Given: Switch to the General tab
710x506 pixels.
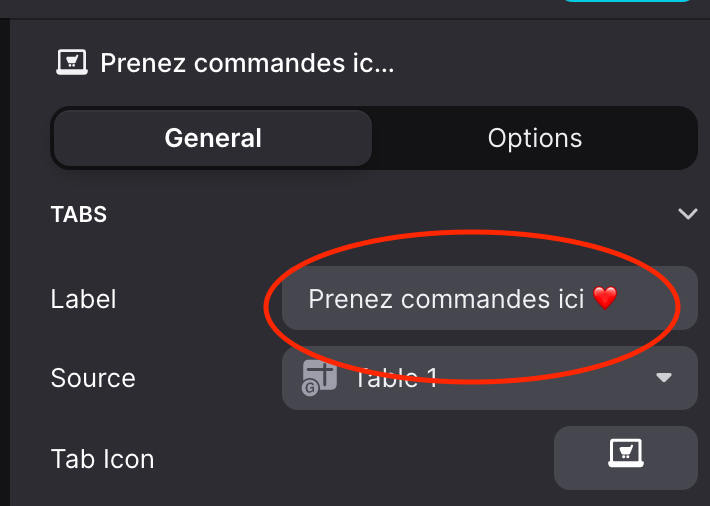Looking at the screenshot, I should (x=213, y=138).
